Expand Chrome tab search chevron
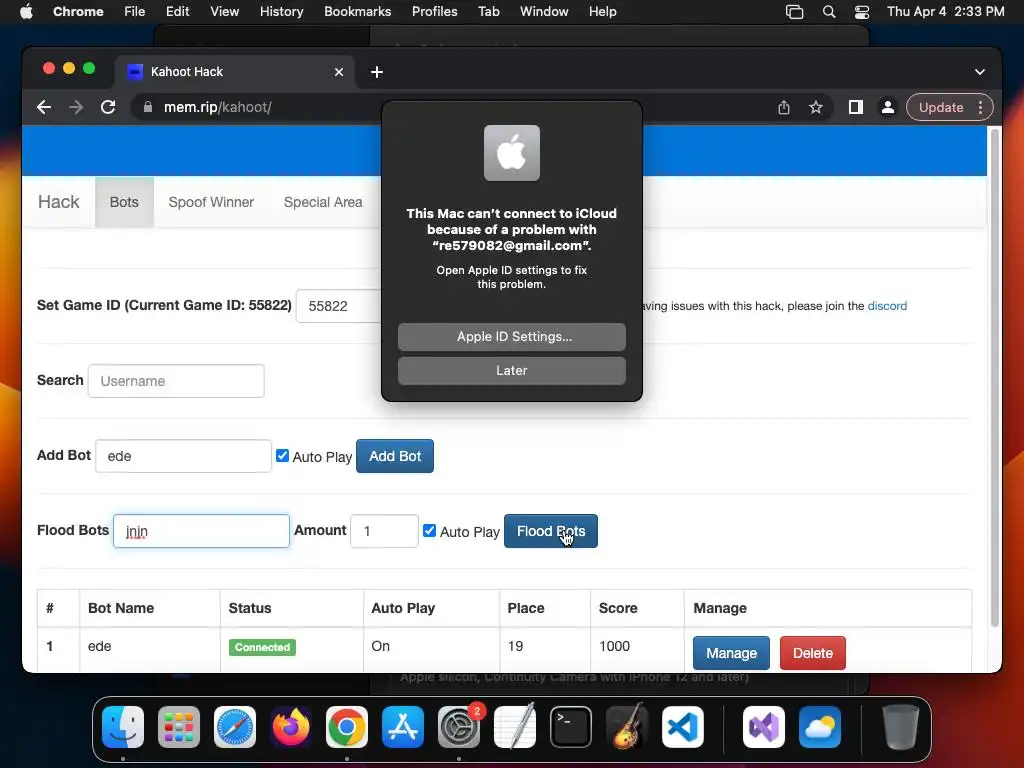Viewport: 1024px width, 768px height. click(980, 72)
